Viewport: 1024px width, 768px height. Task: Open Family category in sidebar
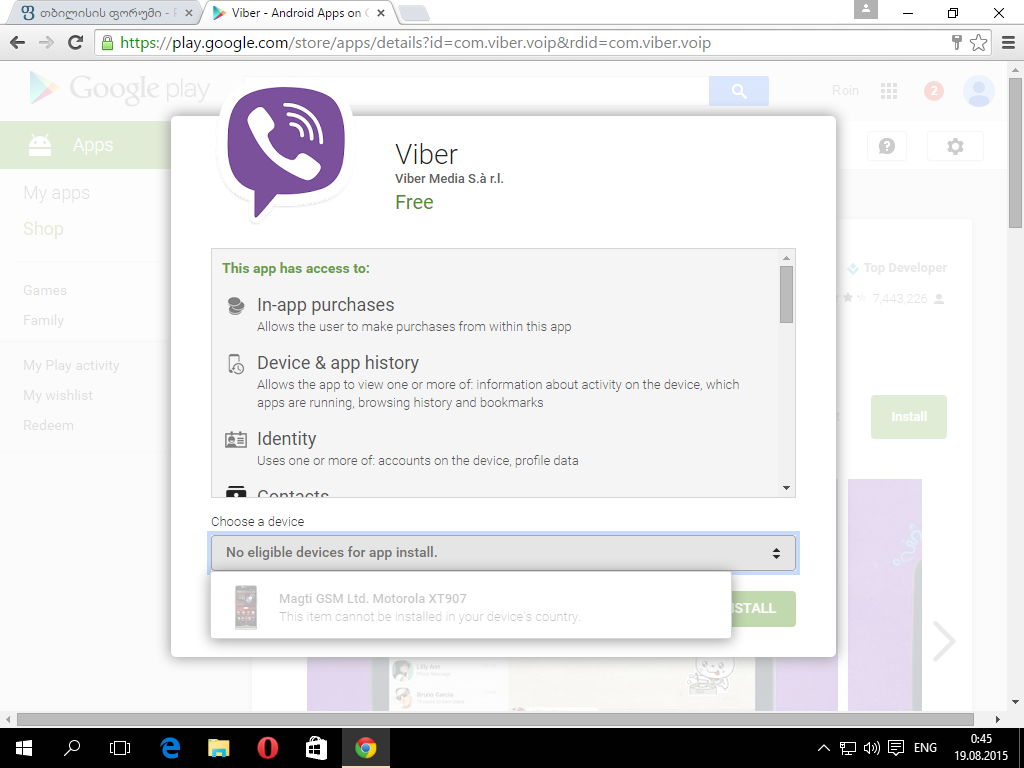click(43, 321)
